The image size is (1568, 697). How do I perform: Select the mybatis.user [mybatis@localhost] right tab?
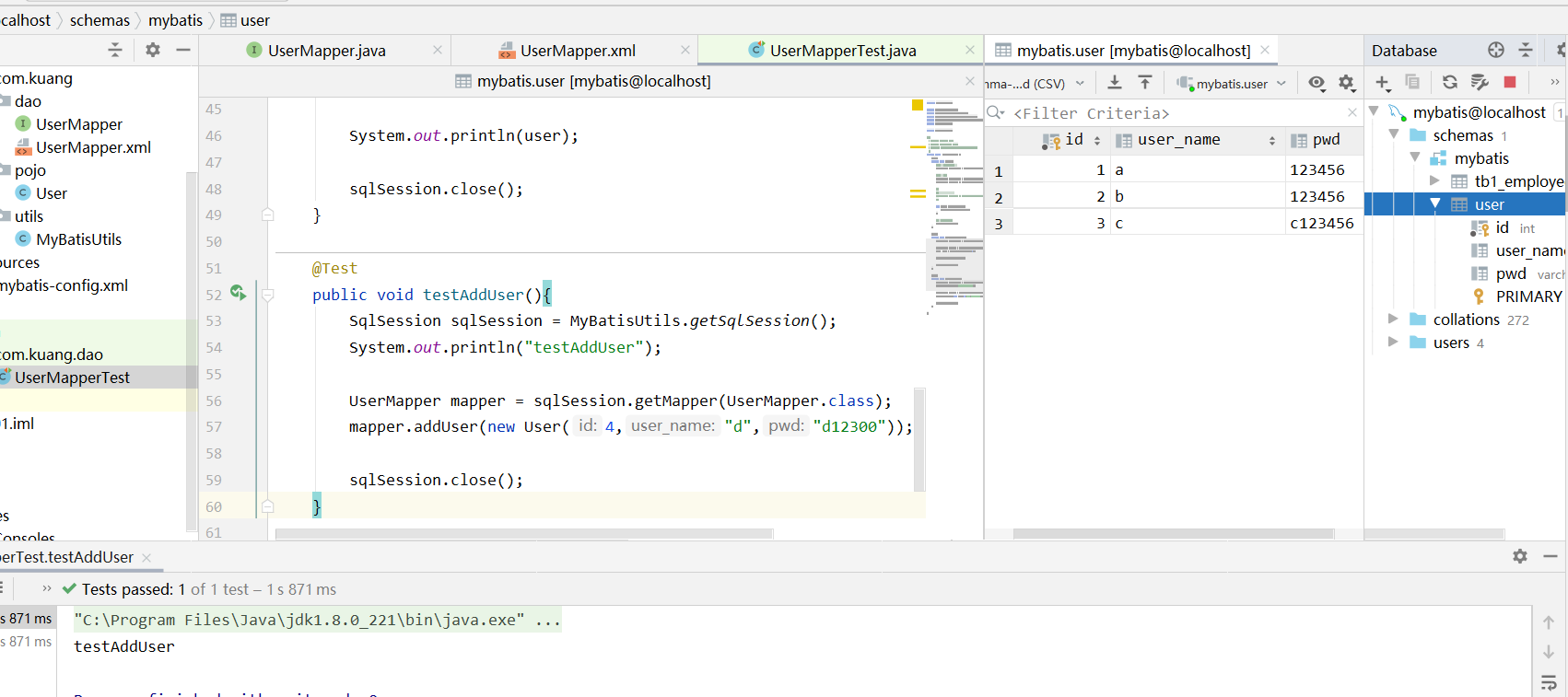point(1133,51)
